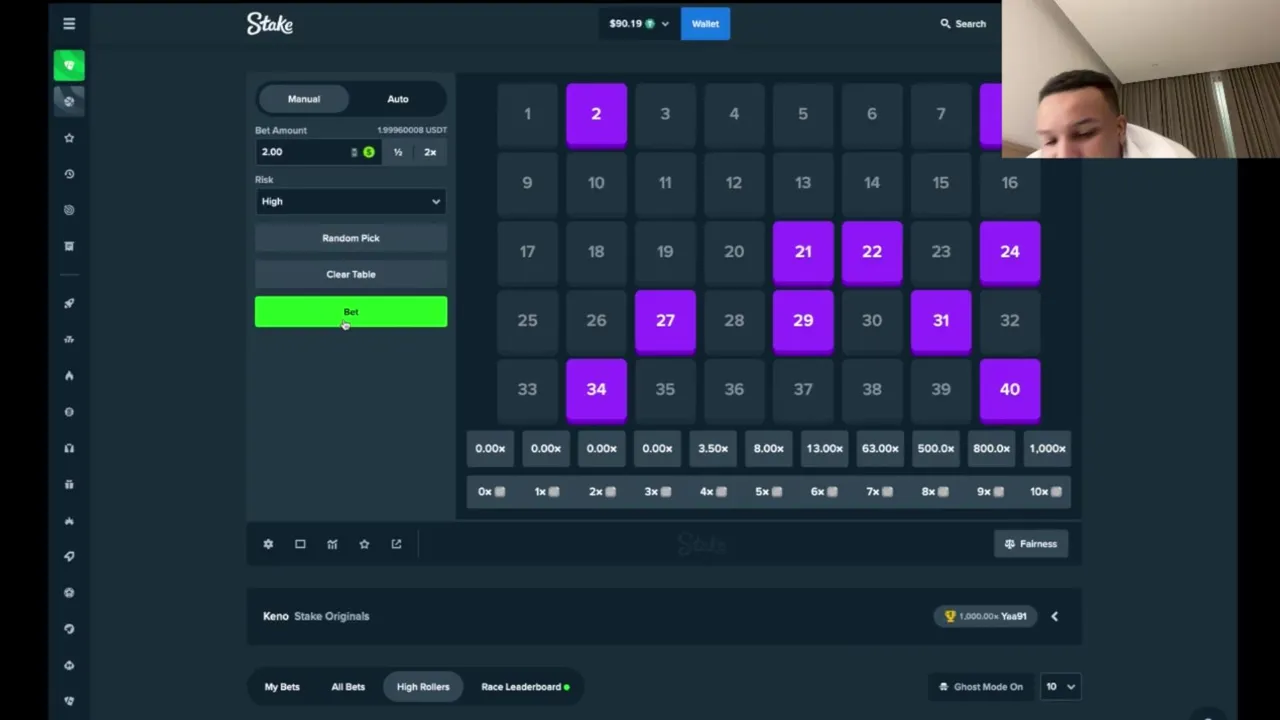The height and width of the screenshot is (720, 1280).
Task: Click Clear Table button
Action: (350, 274)
